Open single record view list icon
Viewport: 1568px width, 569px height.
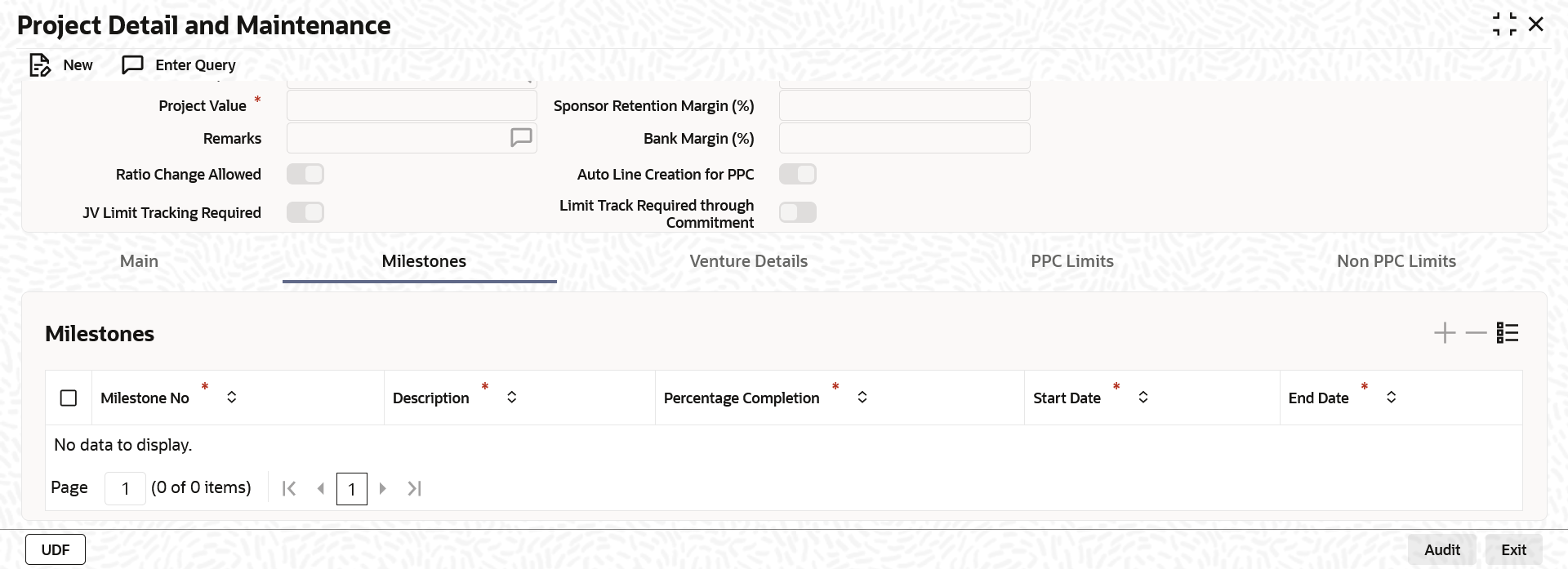pos(1508,333)
